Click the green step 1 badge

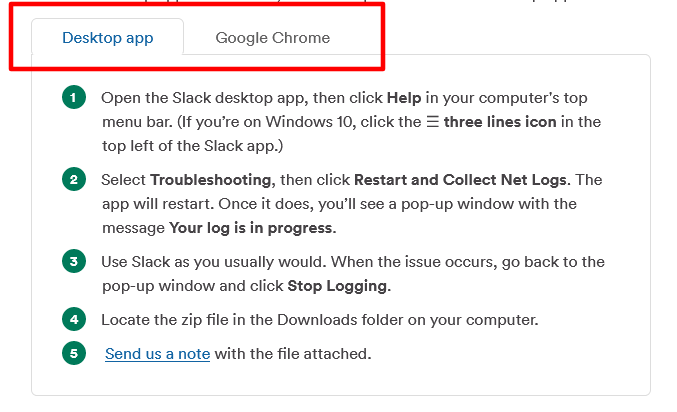point(73,98)
